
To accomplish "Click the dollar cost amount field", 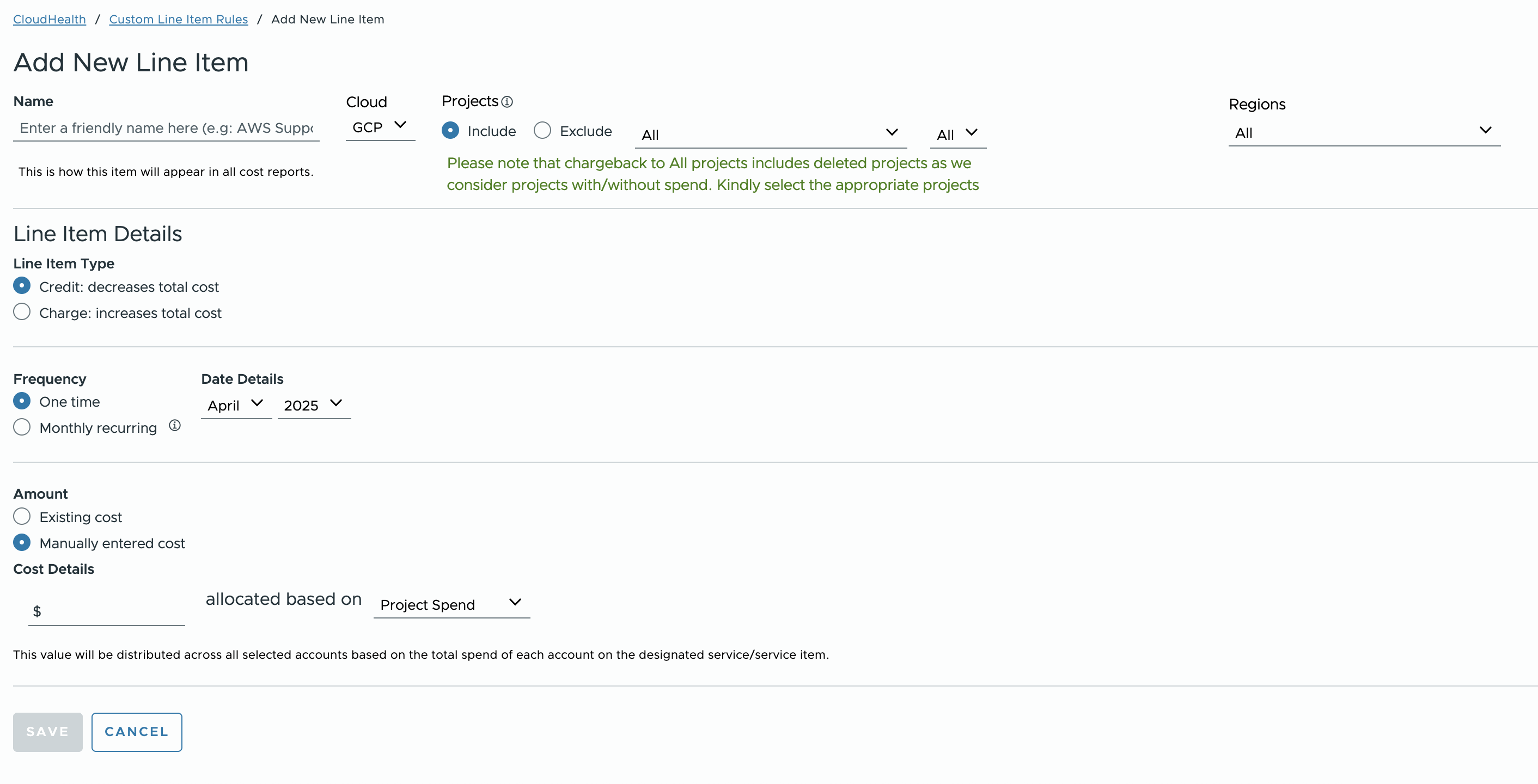I will tap(111, 611).
